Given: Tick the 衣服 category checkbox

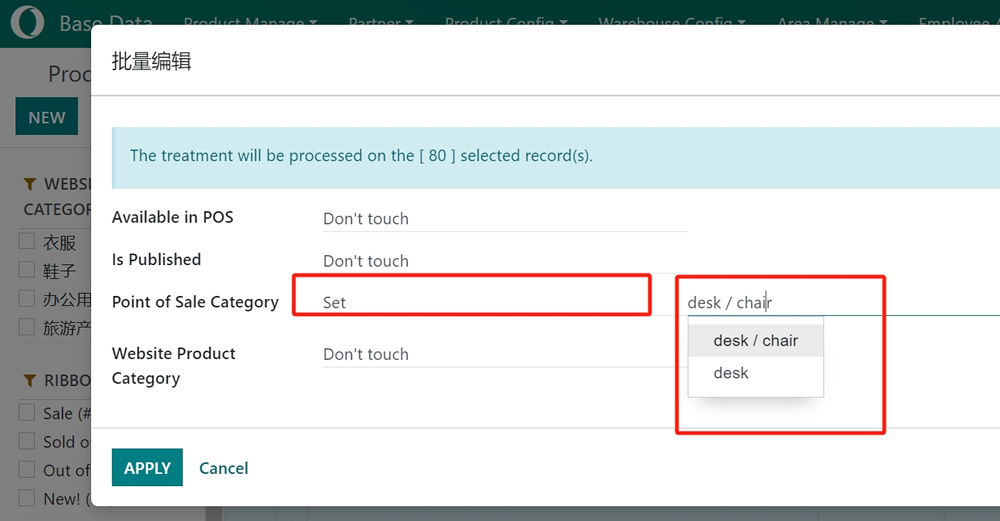Looking at the screenshot, I should (x=28, y=241).
